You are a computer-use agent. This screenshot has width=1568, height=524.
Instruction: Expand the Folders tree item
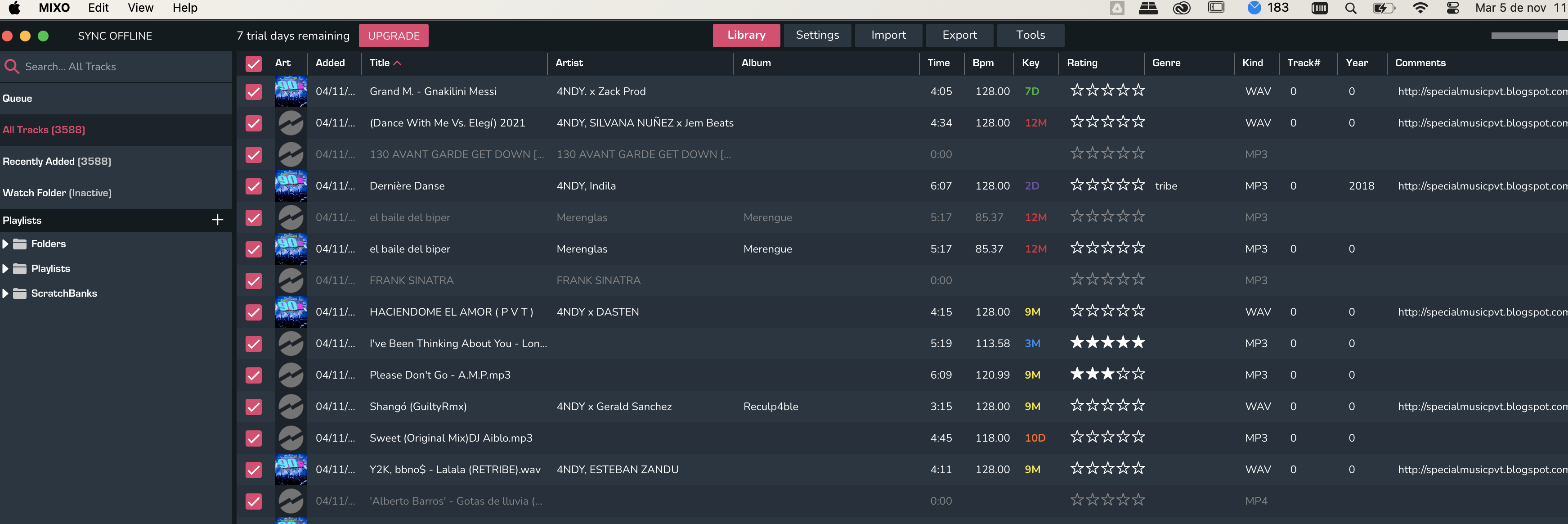5,244
